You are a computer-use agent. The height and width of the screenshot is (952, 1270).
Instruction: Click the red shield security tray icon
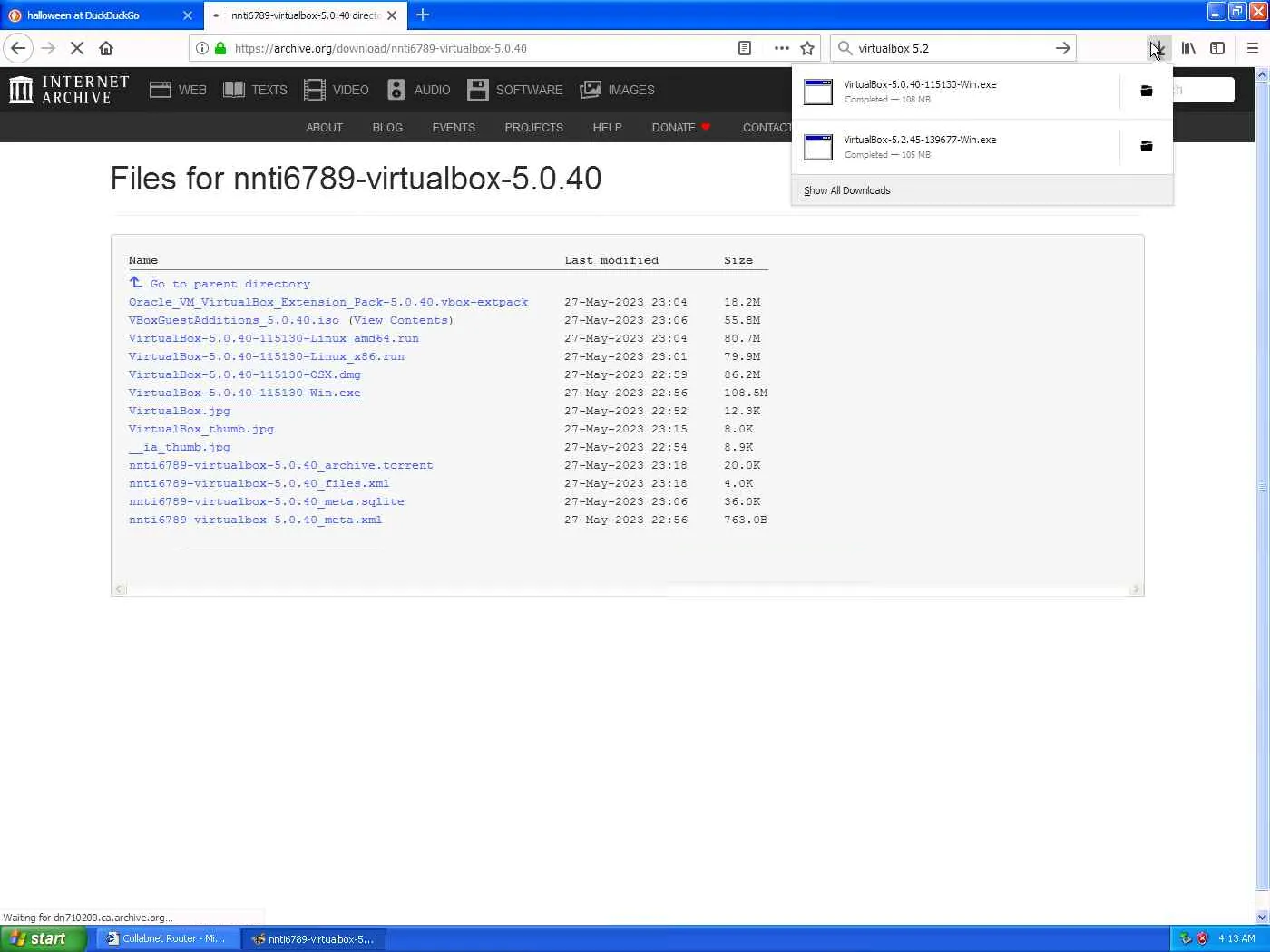(1202, 938)
